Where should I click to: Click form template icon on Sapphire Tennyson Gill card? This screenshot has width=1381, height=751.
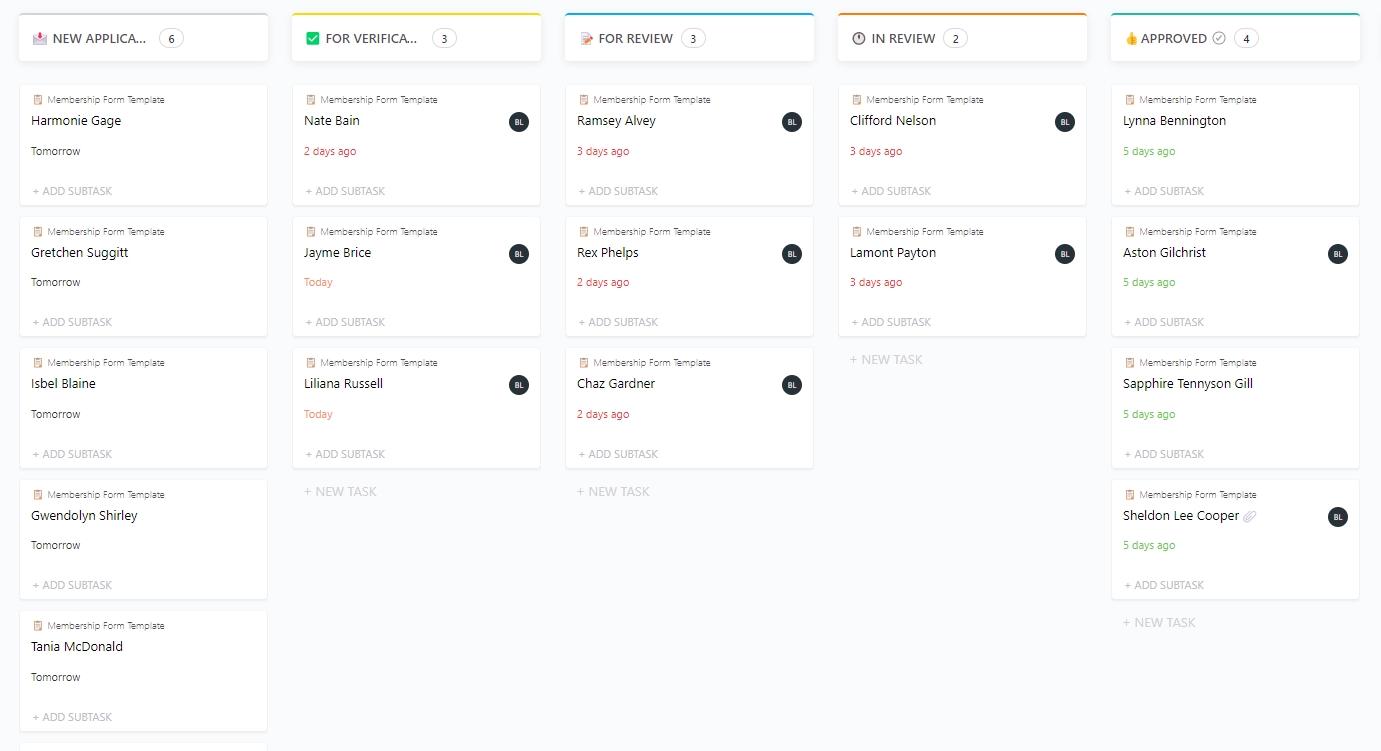point(1130,362)
